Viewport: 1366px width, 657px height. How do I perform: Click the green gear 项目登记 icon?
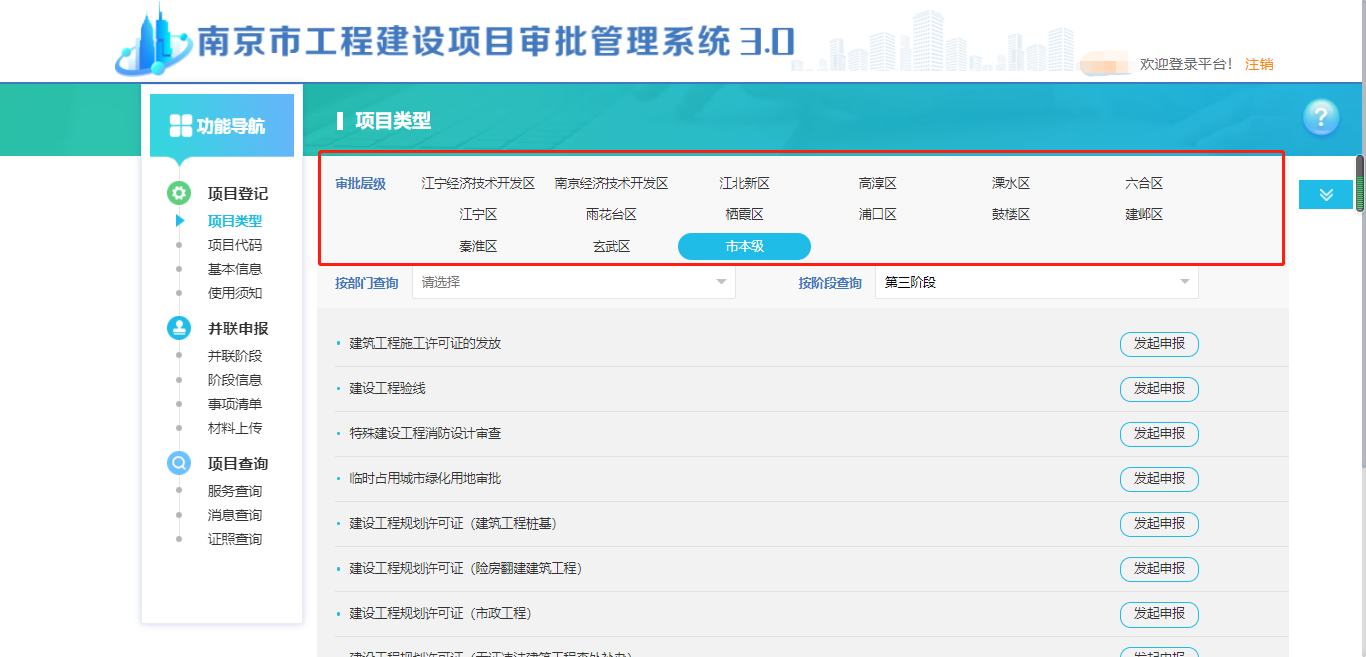pyautogui.click(x=179, y=193)
